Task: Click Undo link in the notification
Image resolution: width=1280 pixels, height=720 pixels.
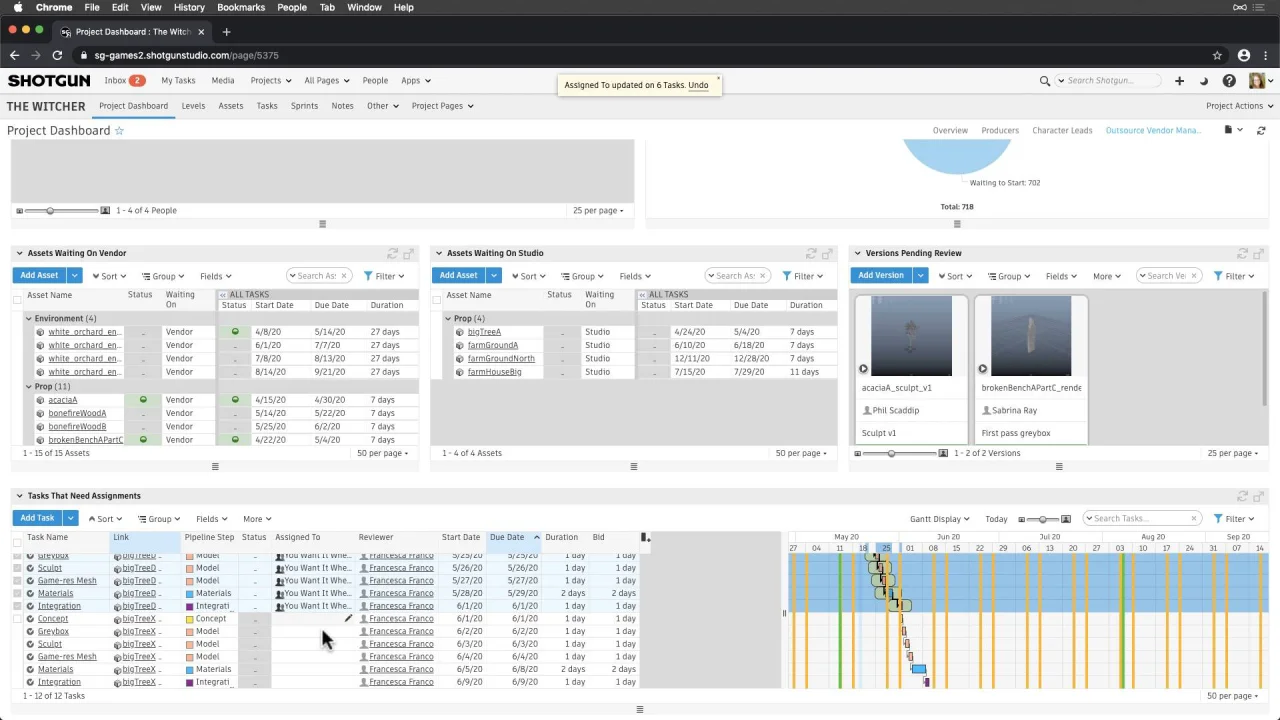Action: coord(698,85)
